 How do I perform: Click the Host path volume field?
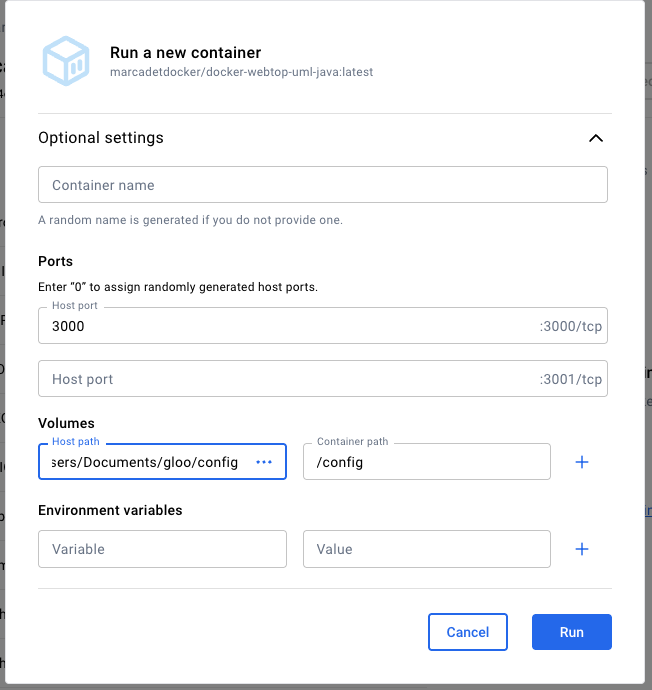coord(145,462)
